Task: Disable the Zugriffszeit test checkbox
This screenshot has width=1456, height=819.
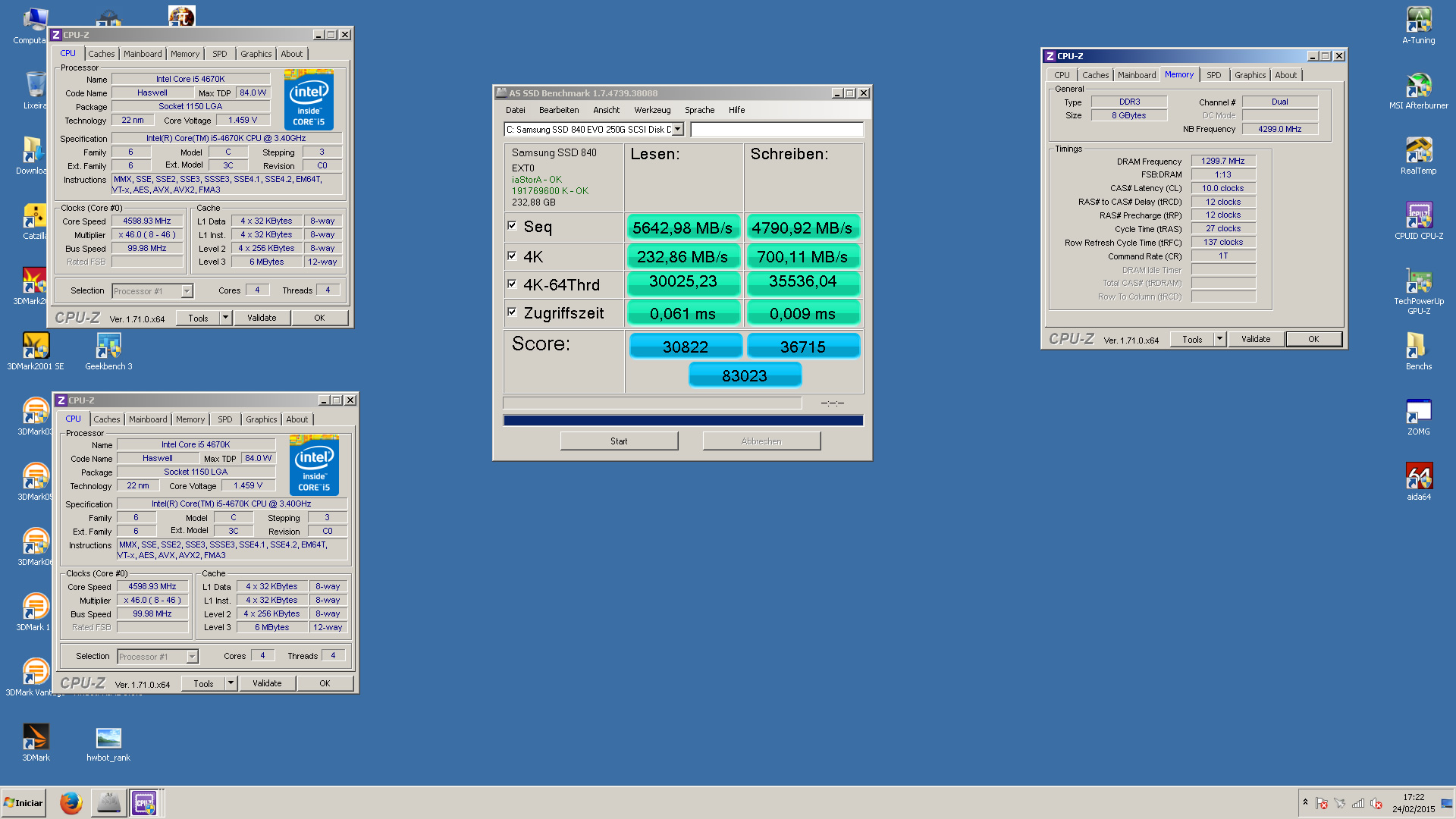Action: [512, 312]
